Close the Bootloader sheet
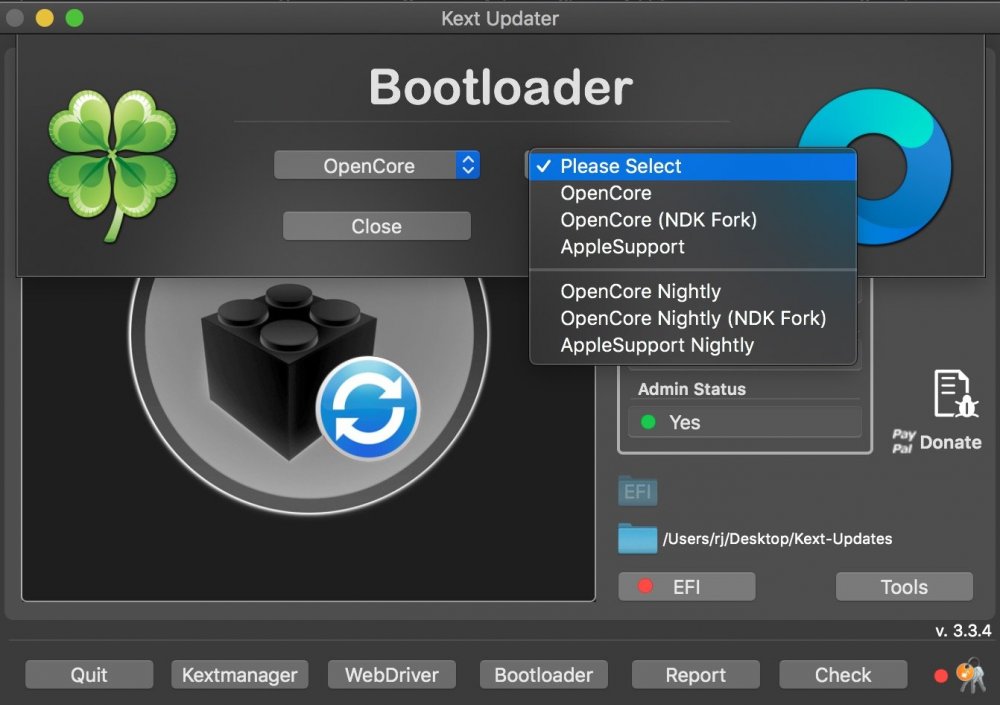 376,226
